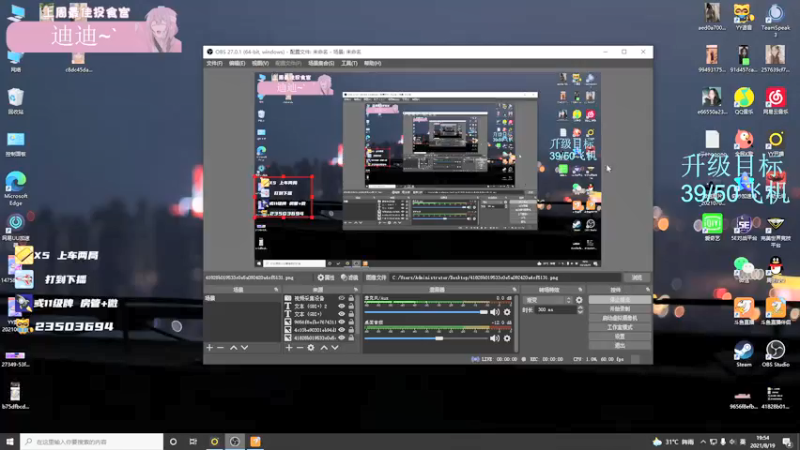Open 属性 in the source toolbar

tap(326, 278)
